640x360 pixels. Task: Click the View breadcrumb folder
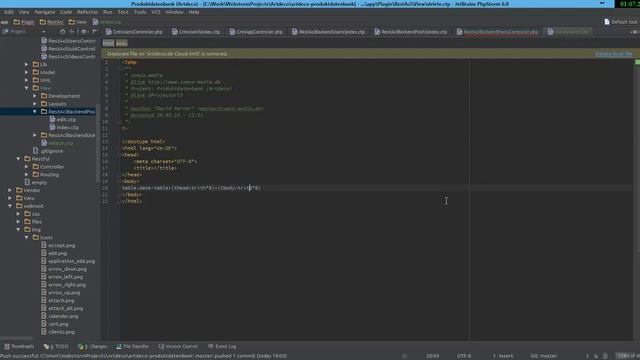tap(78, 22)
